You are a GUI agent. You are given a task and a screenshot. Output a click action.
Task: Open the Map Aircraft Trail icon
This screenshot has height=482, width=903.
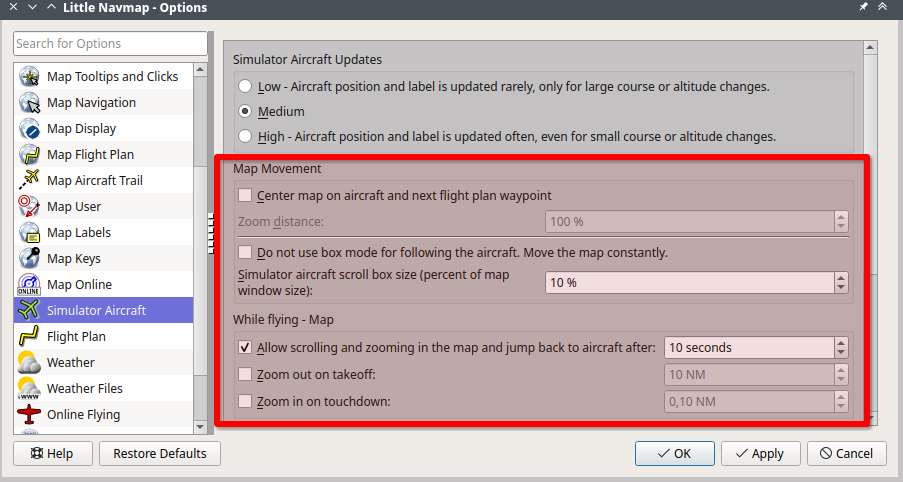click(29, 180)
